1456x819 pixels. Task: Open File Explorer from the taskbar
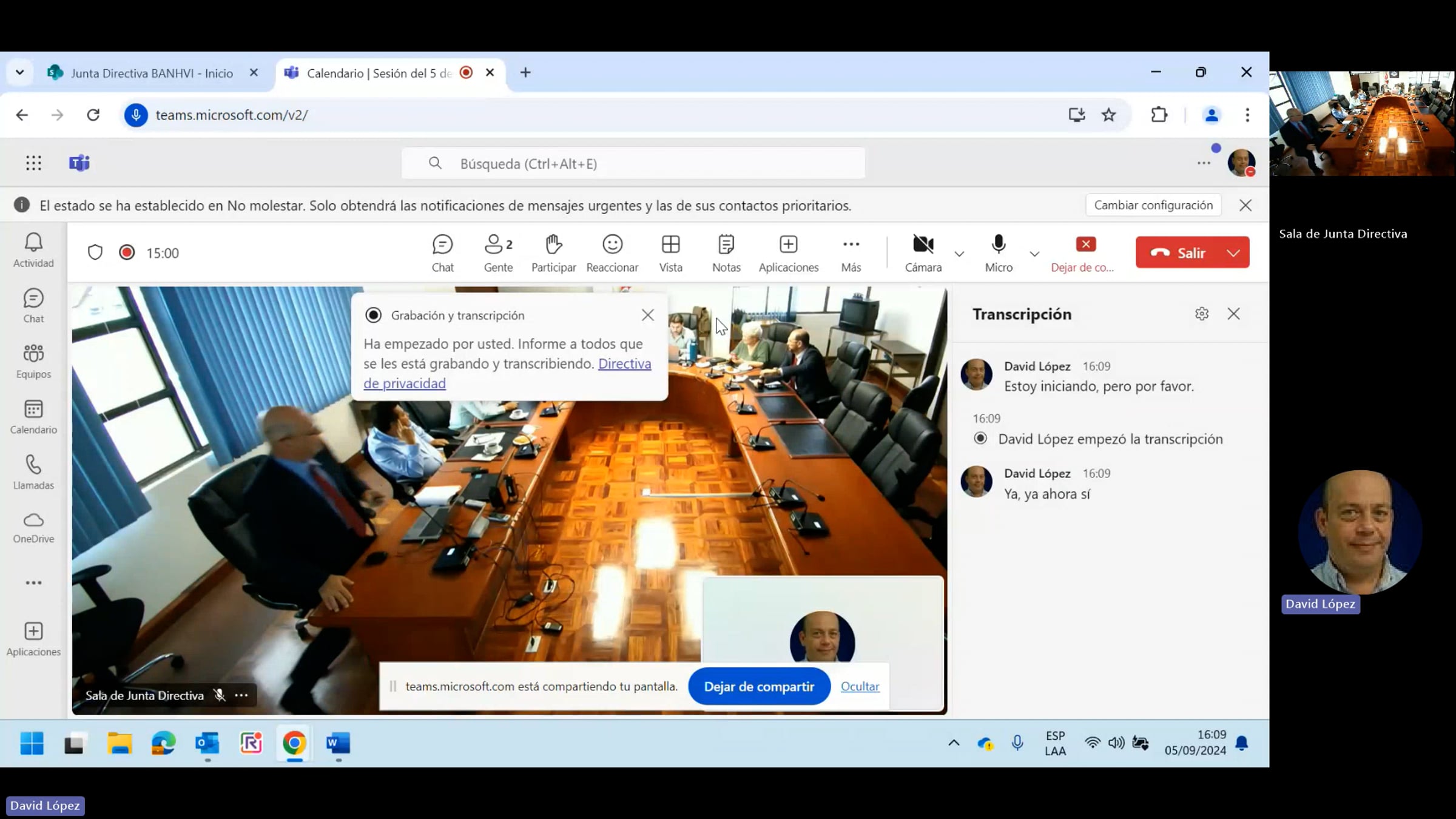click(x=120, y=743)
